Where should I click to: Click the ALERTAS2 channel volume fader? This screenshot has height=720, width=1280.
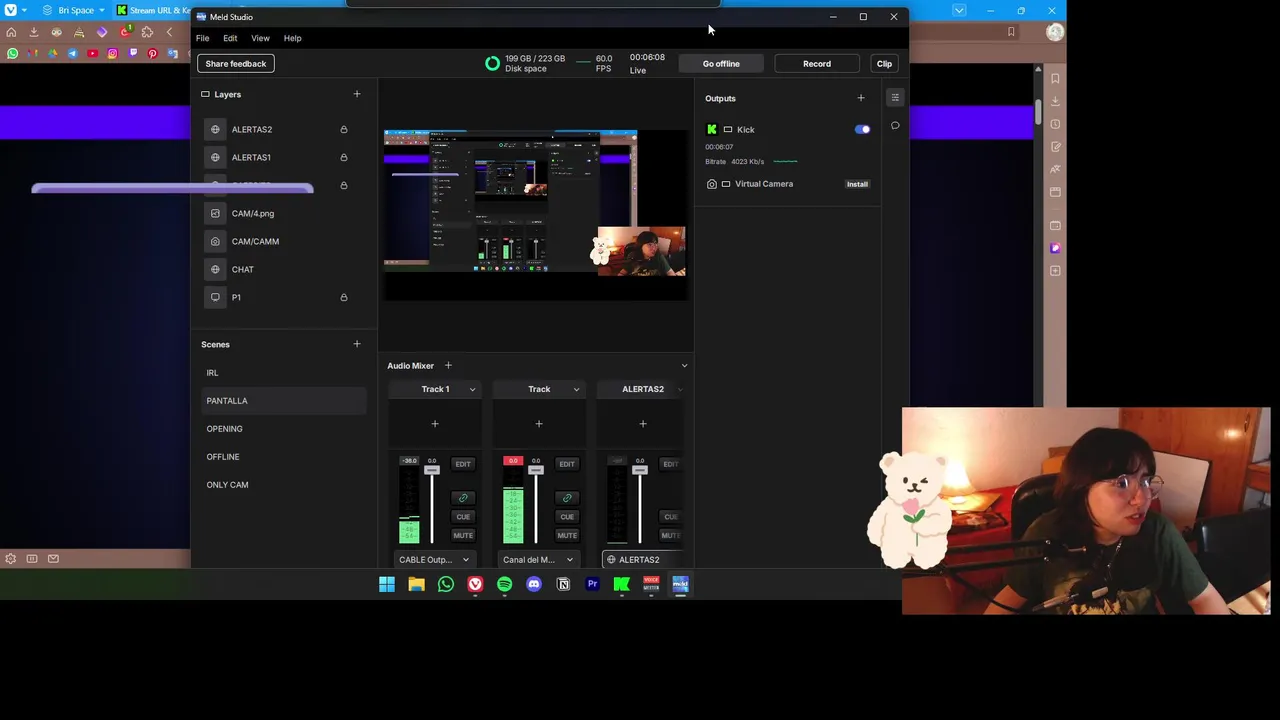coord(640,470)
